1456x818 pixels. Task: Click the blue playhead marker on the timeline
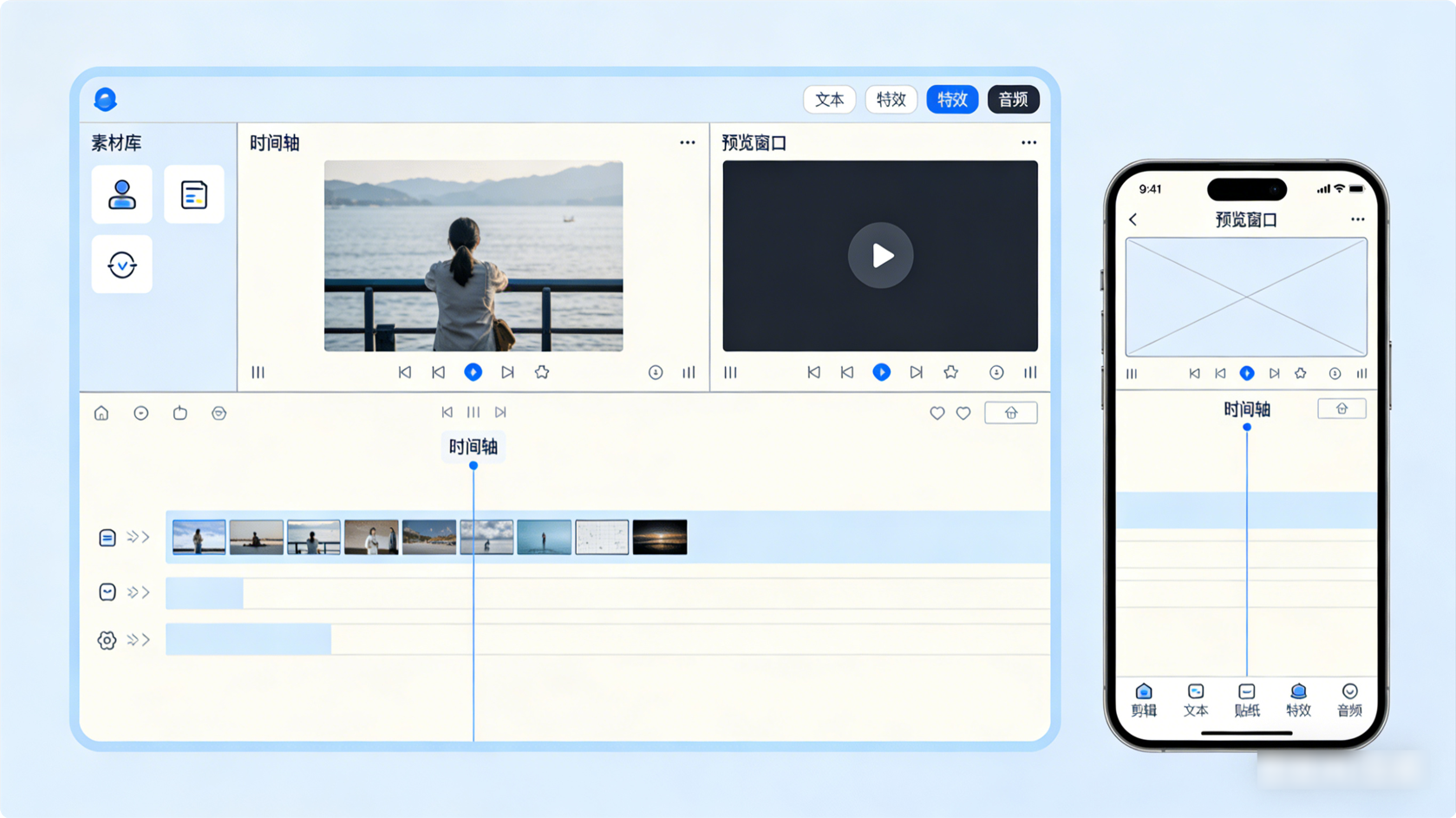pos(473,465)
